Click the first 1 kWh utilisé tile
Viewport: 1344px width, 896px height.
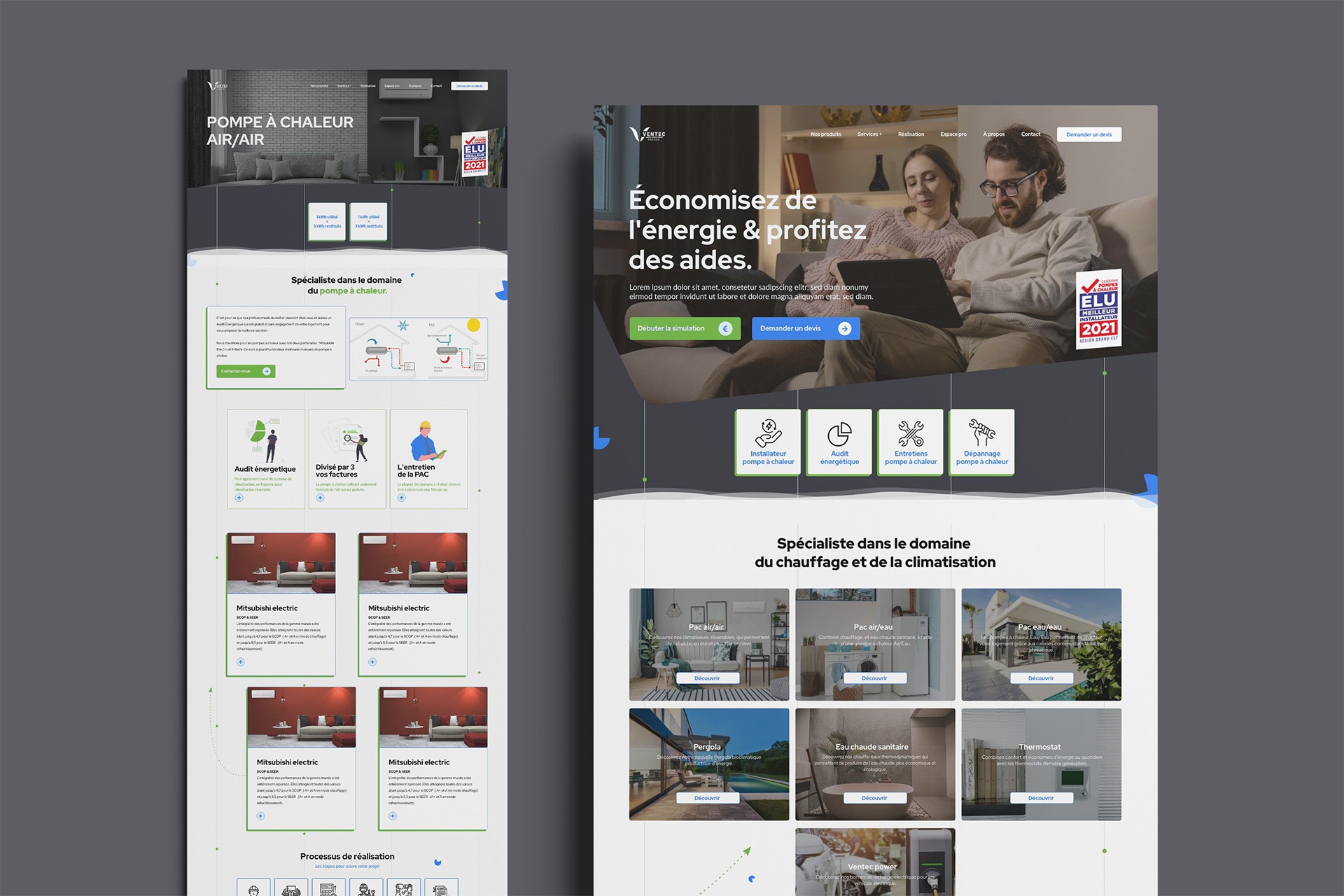(x=327, y=222)
